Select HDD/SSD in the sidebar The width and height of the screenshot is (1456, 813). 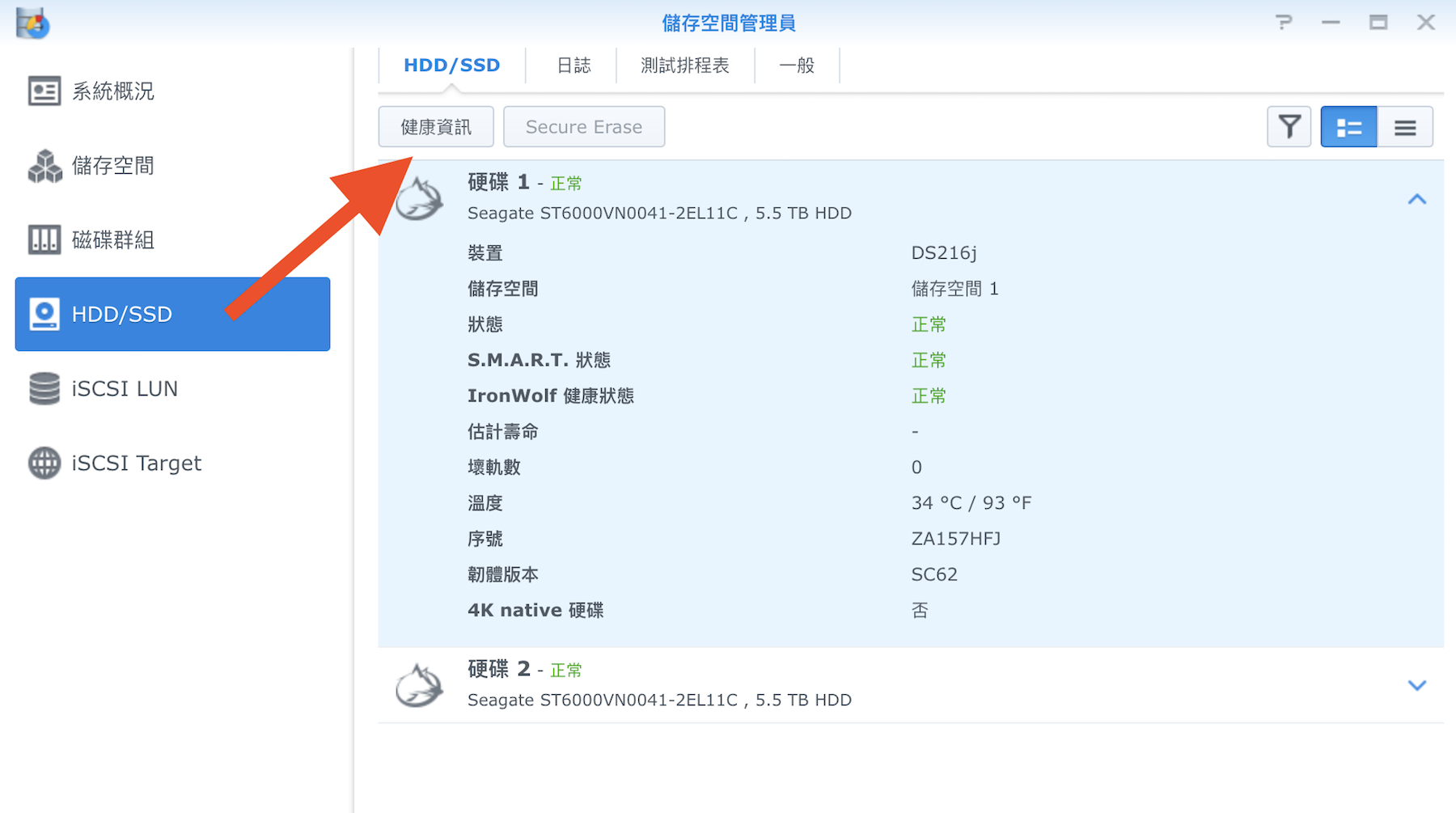pos(171,314)
